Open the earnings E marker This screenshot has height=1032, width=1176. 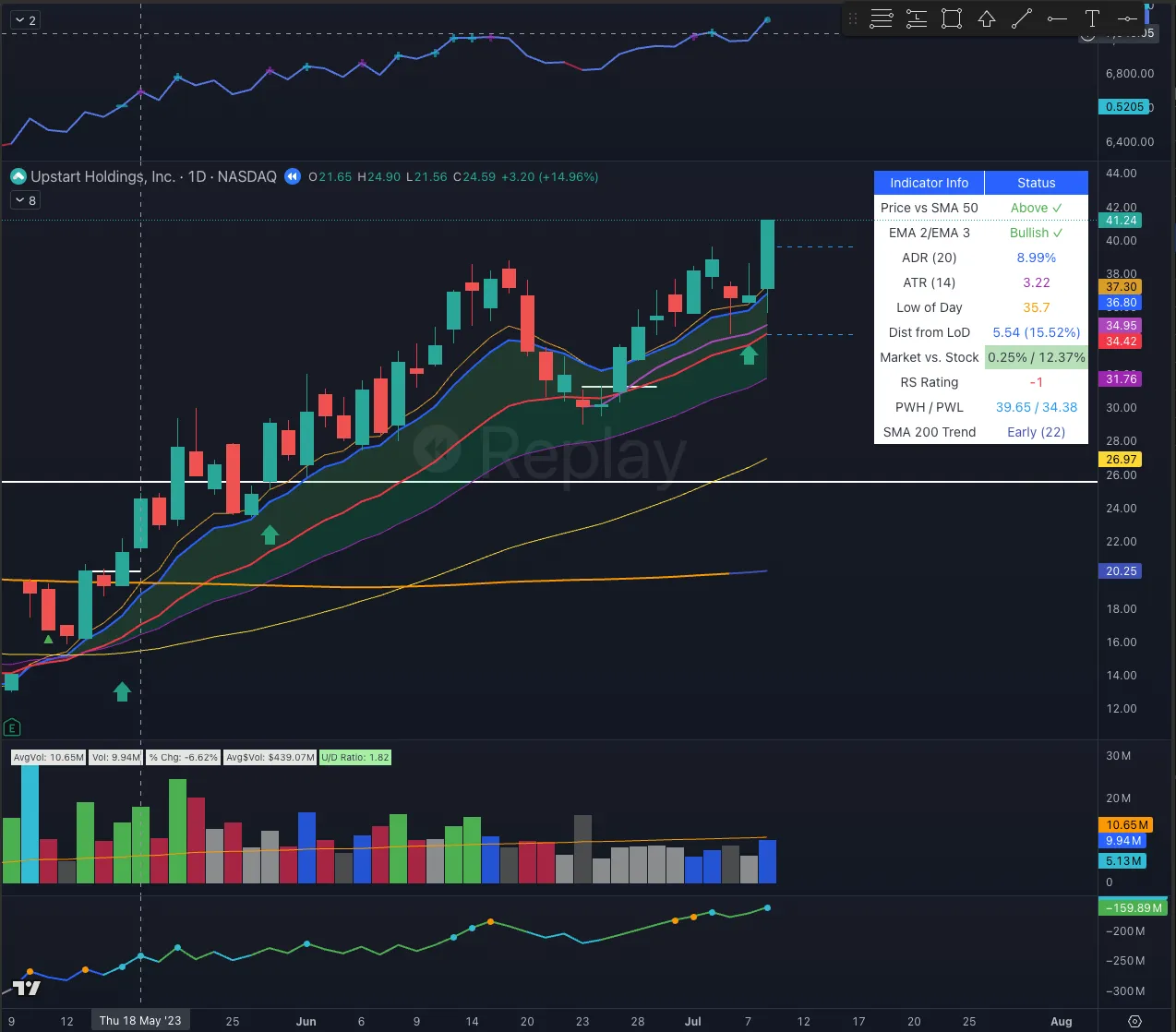(12, 727)
